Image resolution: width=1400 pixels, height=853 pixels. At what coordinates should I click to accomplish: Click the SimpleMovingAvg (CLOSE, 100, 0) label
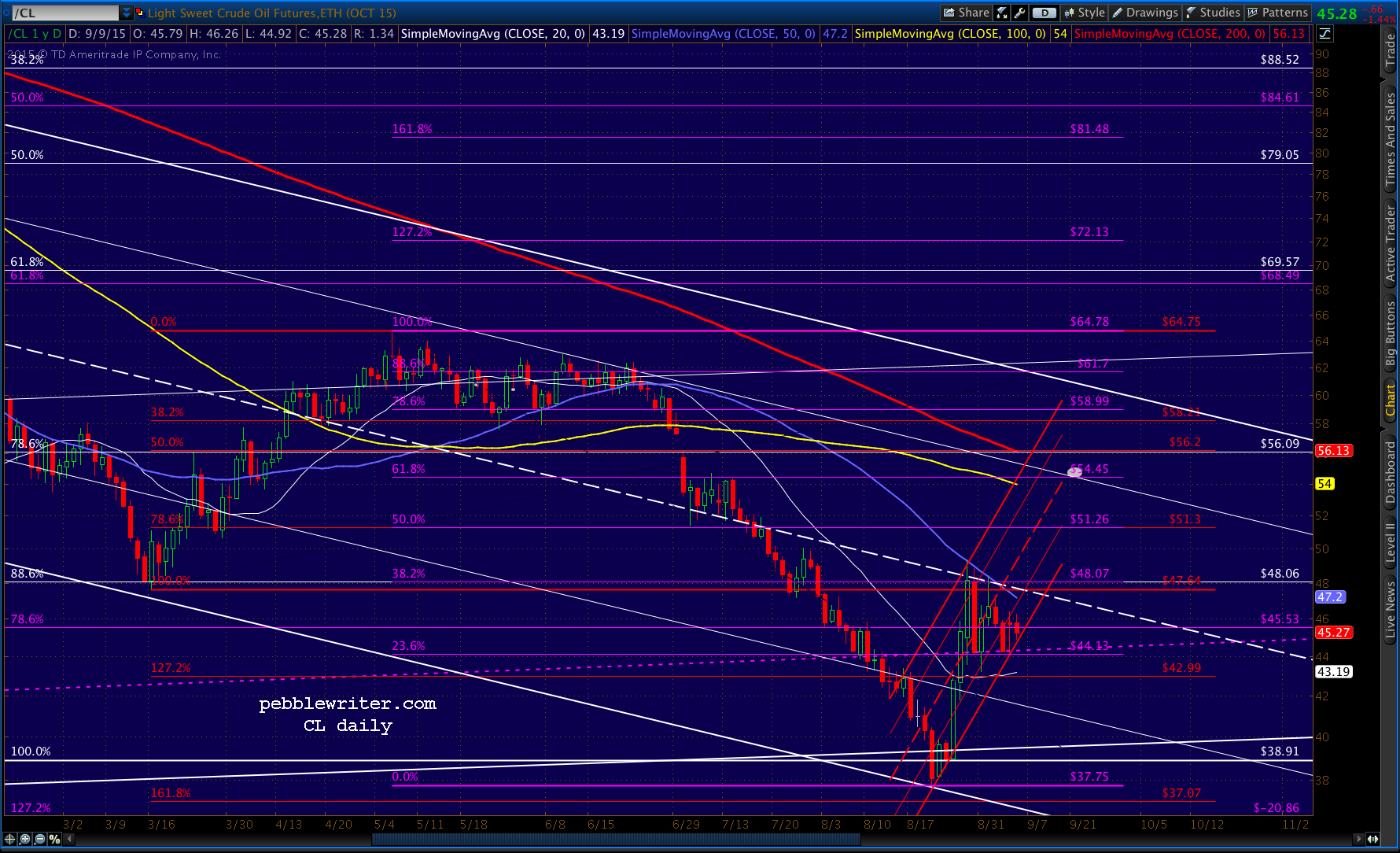(950, 33)
